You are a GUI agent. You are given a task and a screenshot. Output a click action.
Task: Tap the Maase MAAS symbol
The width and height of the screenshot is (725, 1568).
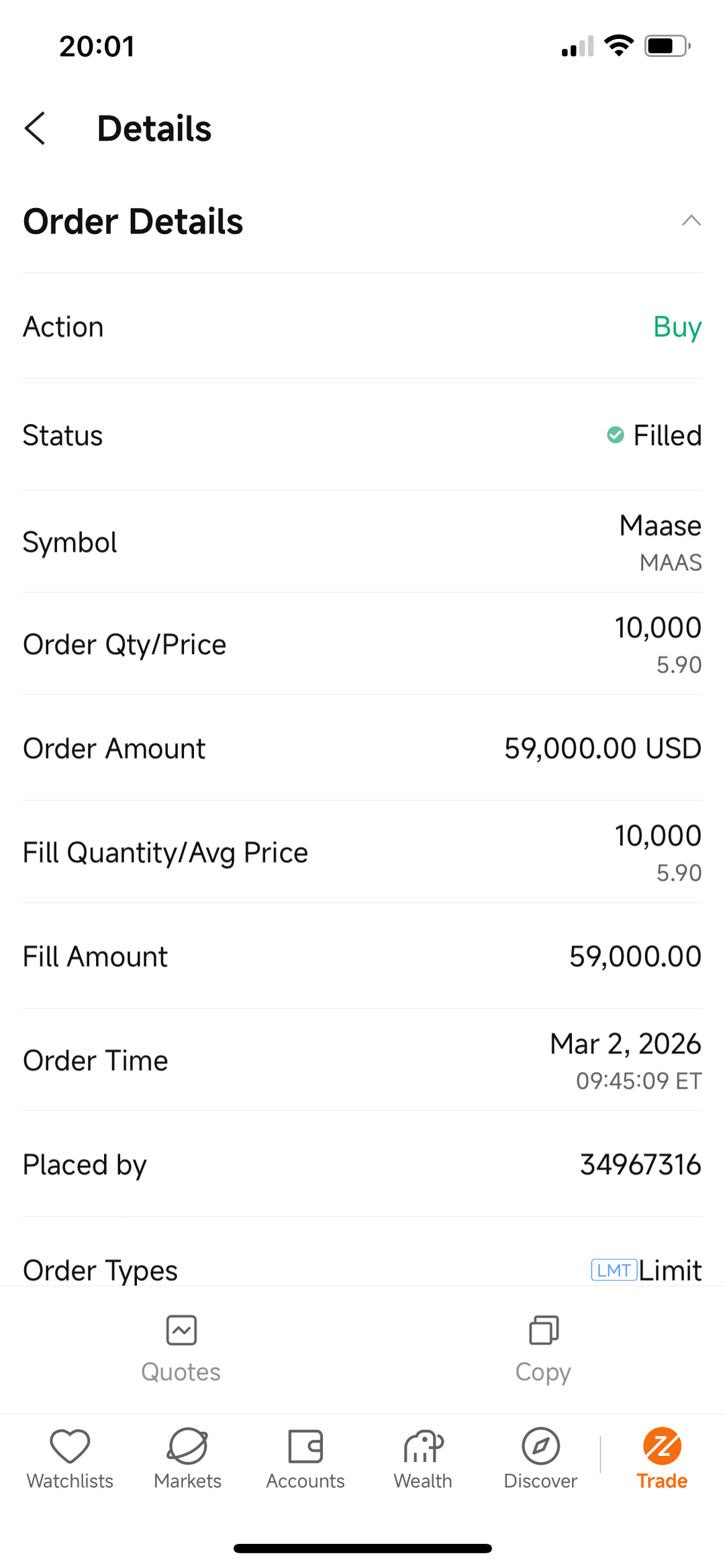(x=661, y=541)
